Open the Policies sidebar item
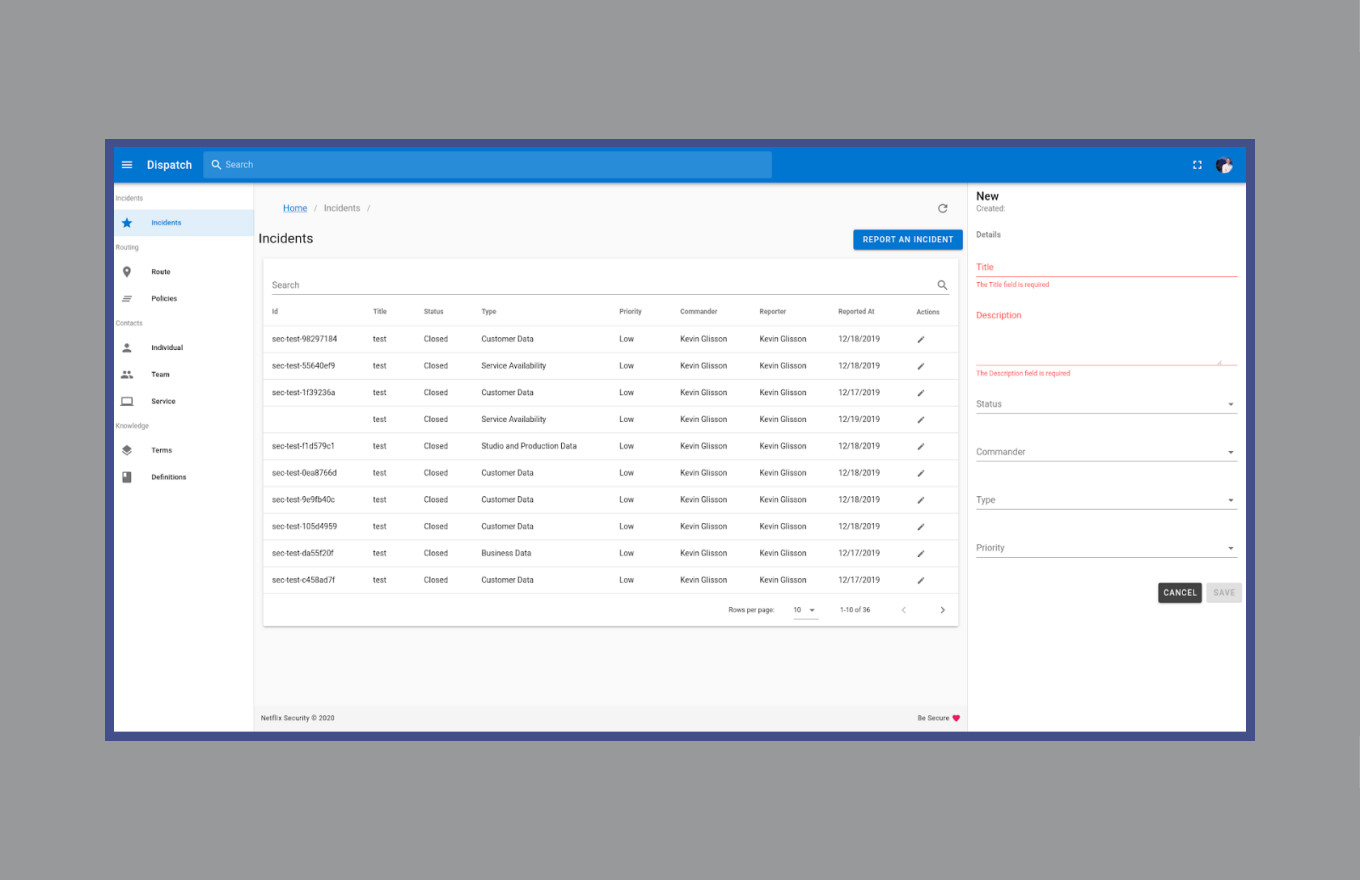 (x=164, y=299)
